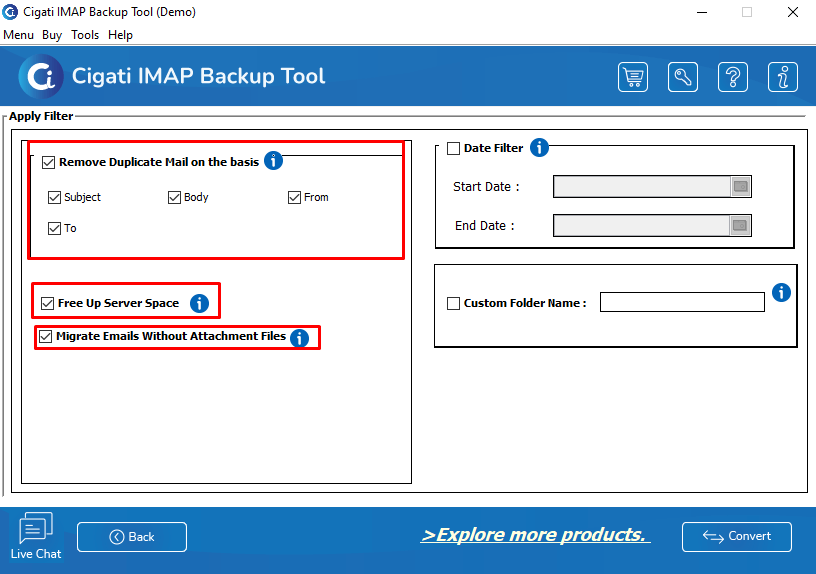Screen dimensions: 816x574
Task: Follow the Explore more products link
Action: pos(535,535)
